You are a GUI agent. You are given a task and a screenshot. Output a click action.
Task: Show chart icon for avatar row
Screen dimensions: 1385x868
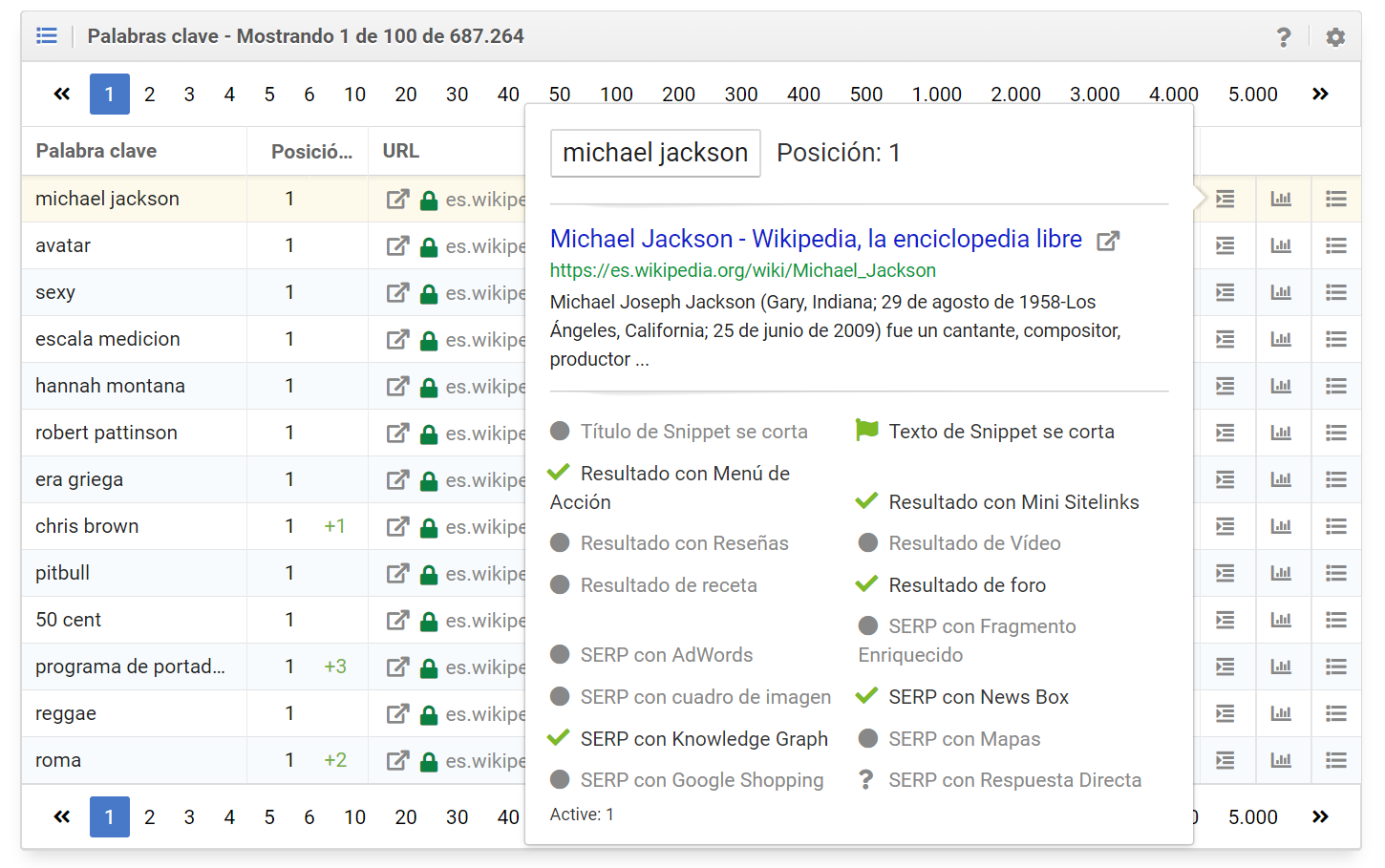tap(1281, 245)
